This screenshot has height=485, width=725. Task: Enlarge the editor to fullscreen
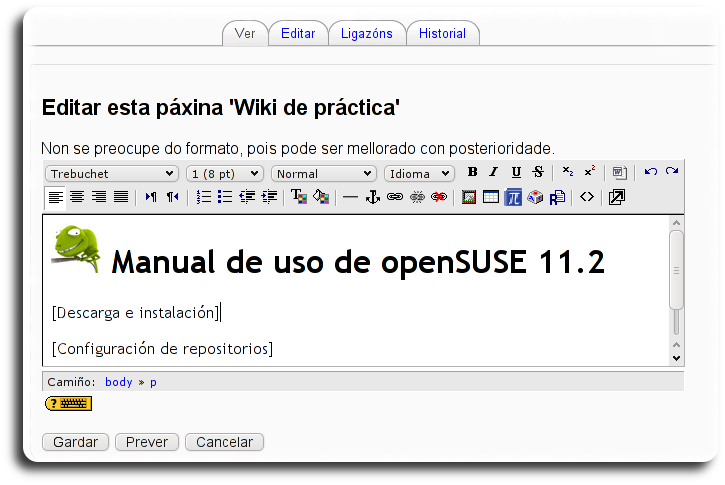click(x=617, y=197)
